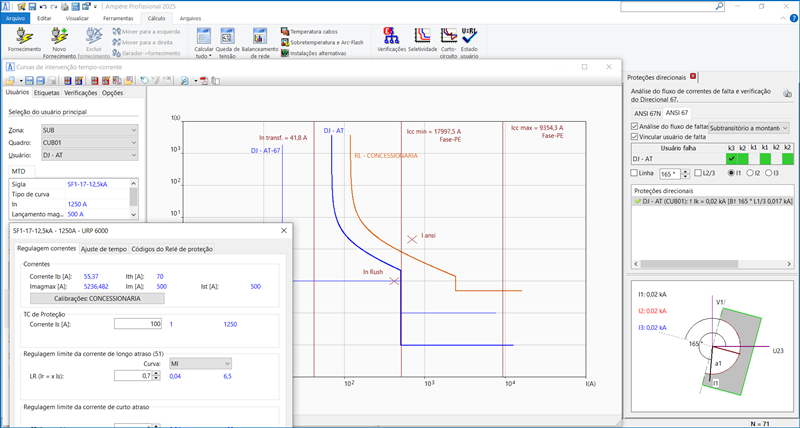This screenshot has height=428, width=800.
Task: Expand the arrow beside the curves zoom icon
Action: pyautogui.click(x=195, y=81)
